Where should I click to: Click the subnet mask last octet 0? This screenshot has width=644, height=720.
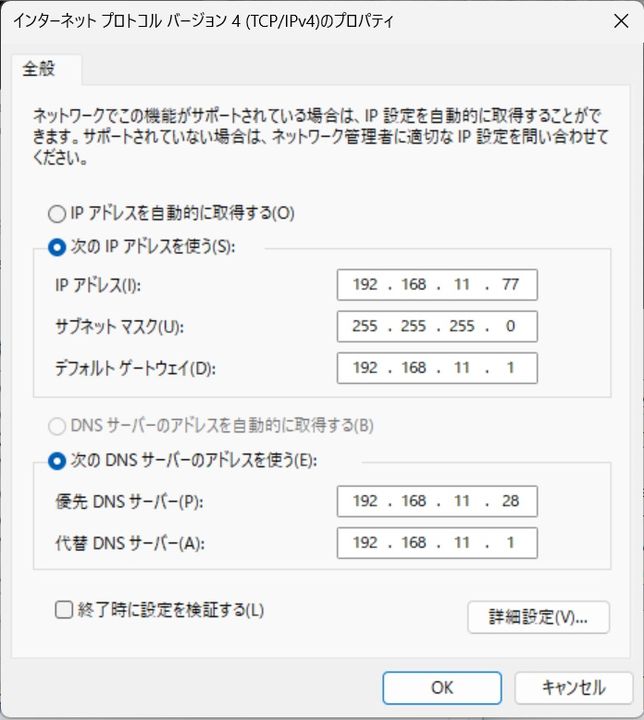point(510,326)
